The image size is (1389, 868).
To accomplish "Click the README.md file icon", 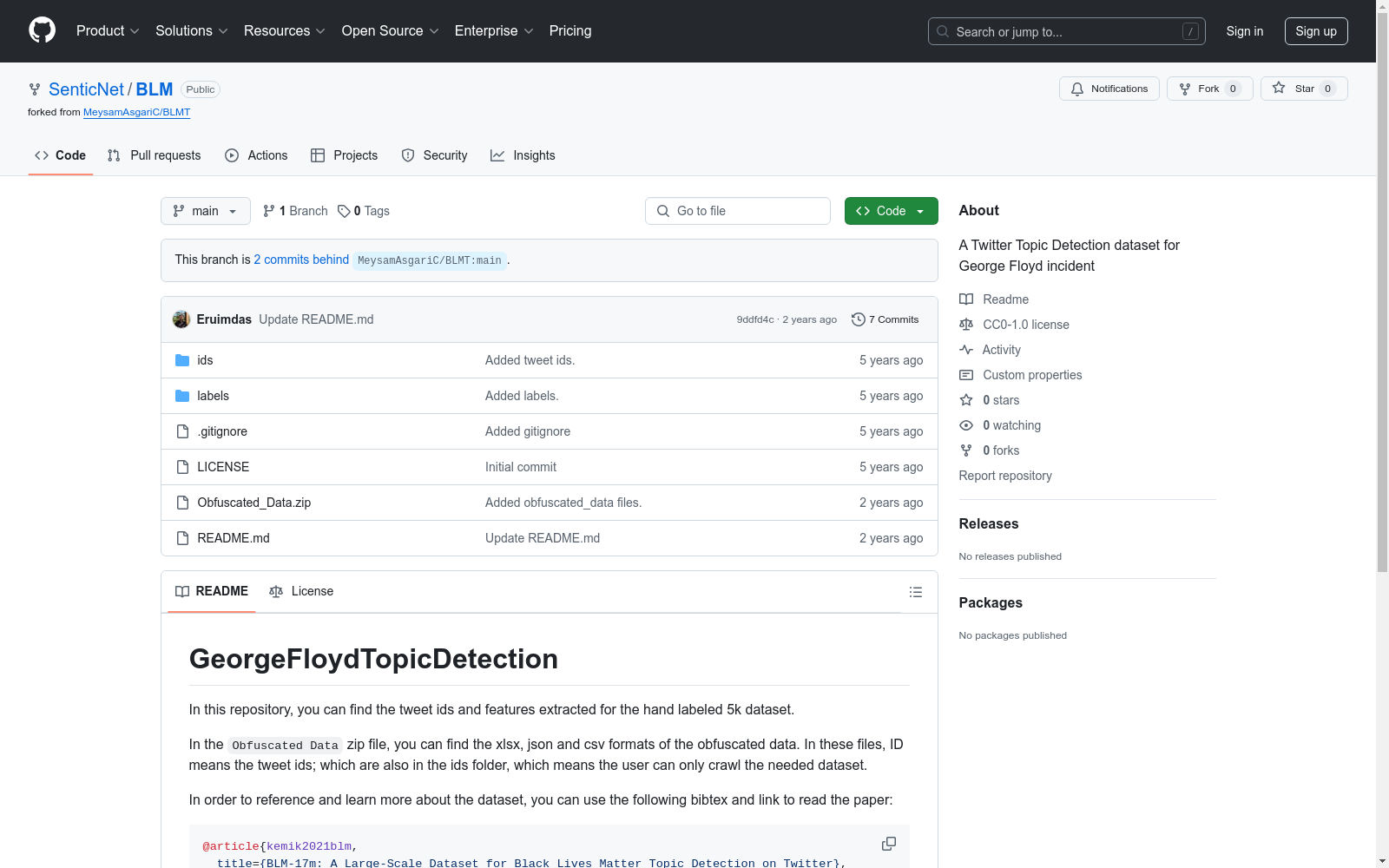I will click(x=182, y=538).
